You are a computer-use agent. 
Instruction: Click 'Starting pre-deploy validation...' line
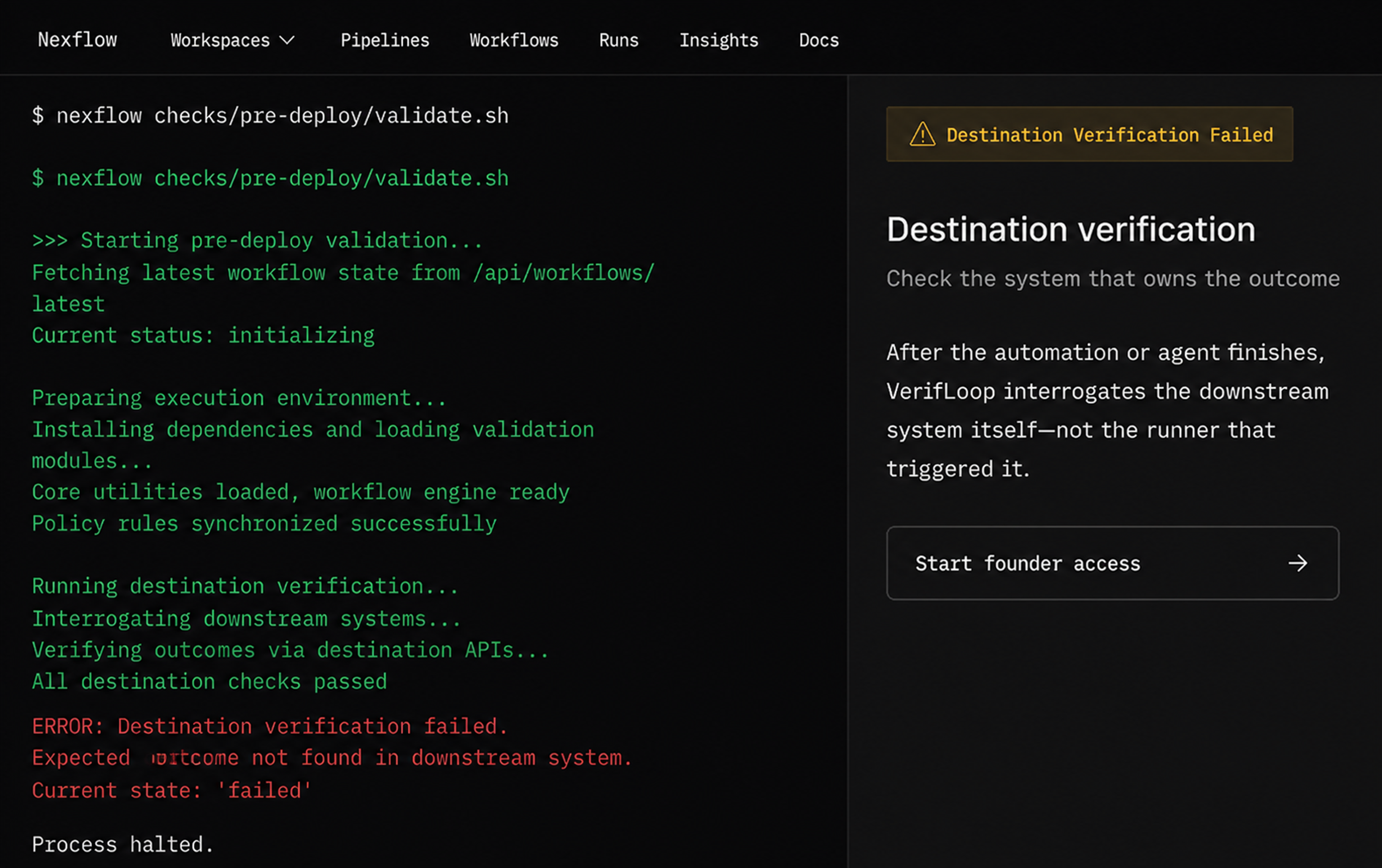257,240
